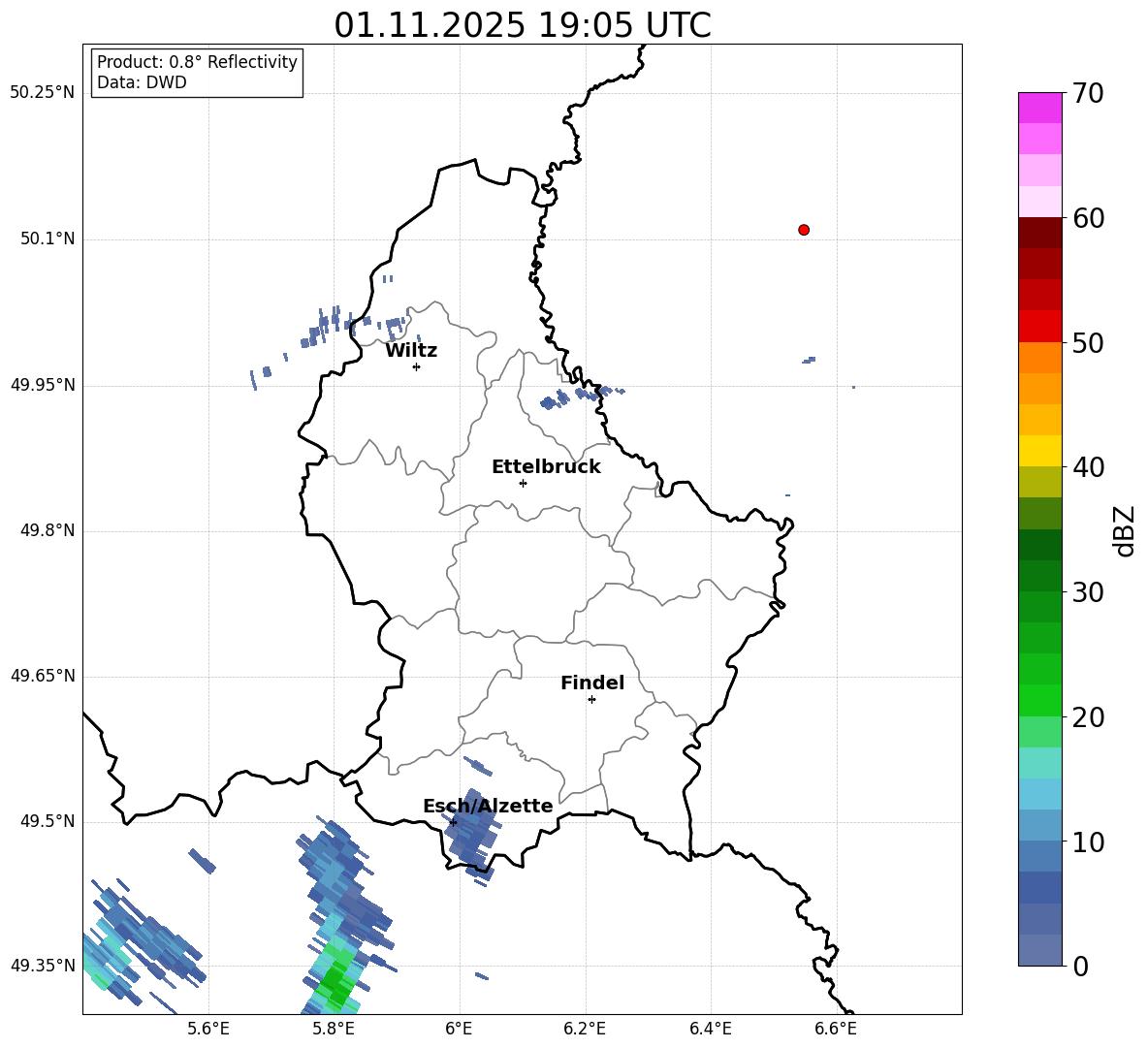
Task: Click the magenta swatch at top of colorbar
Action: tap(1039, 109)
